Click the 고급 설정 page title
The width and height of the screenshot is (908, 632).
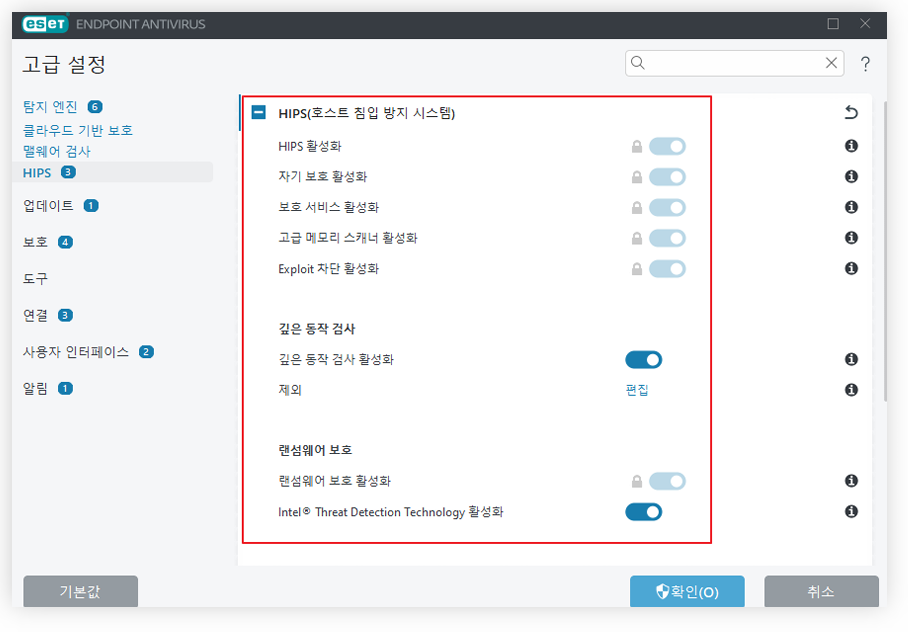tap(64, 64)
